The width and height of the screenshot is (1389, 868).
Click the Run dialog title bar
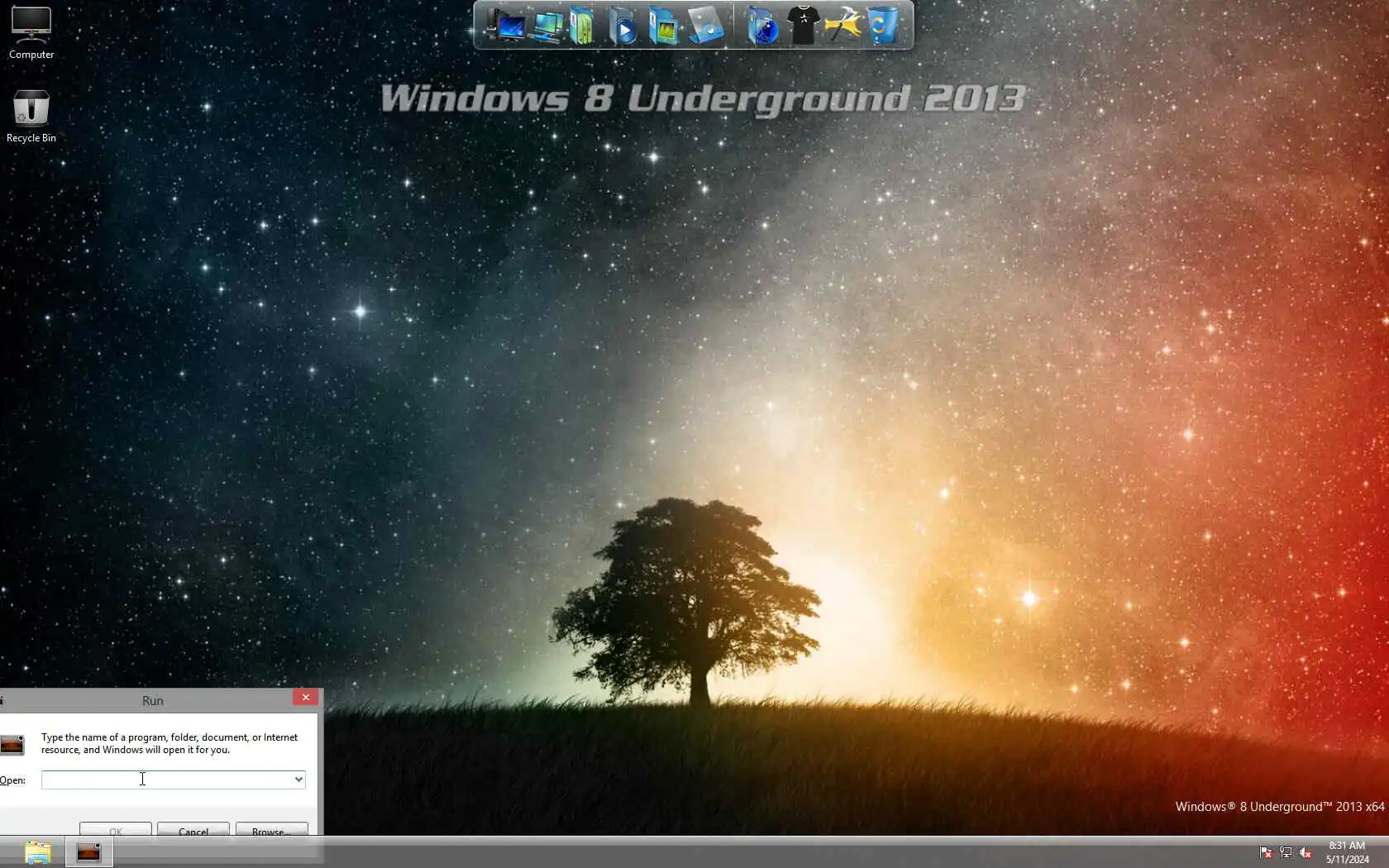point(153,700)
